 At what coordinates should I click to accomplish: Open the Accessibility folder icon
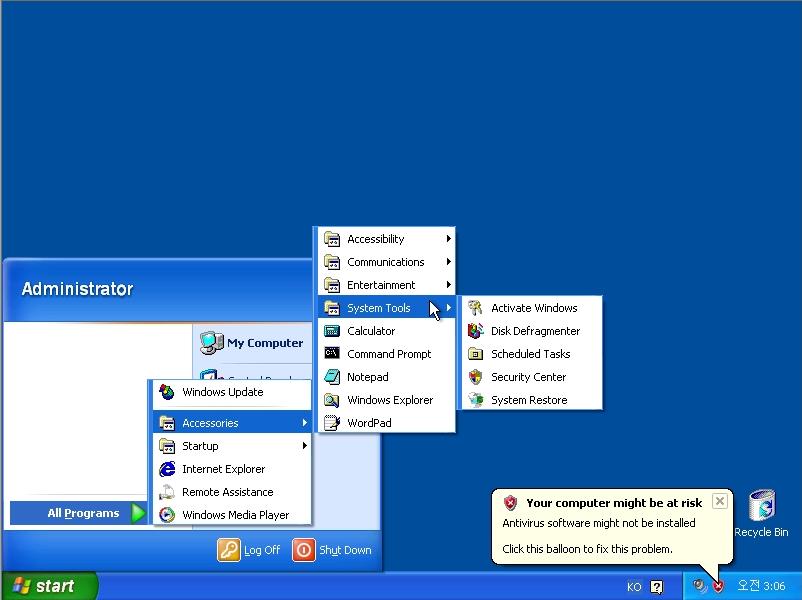[332, 239]
